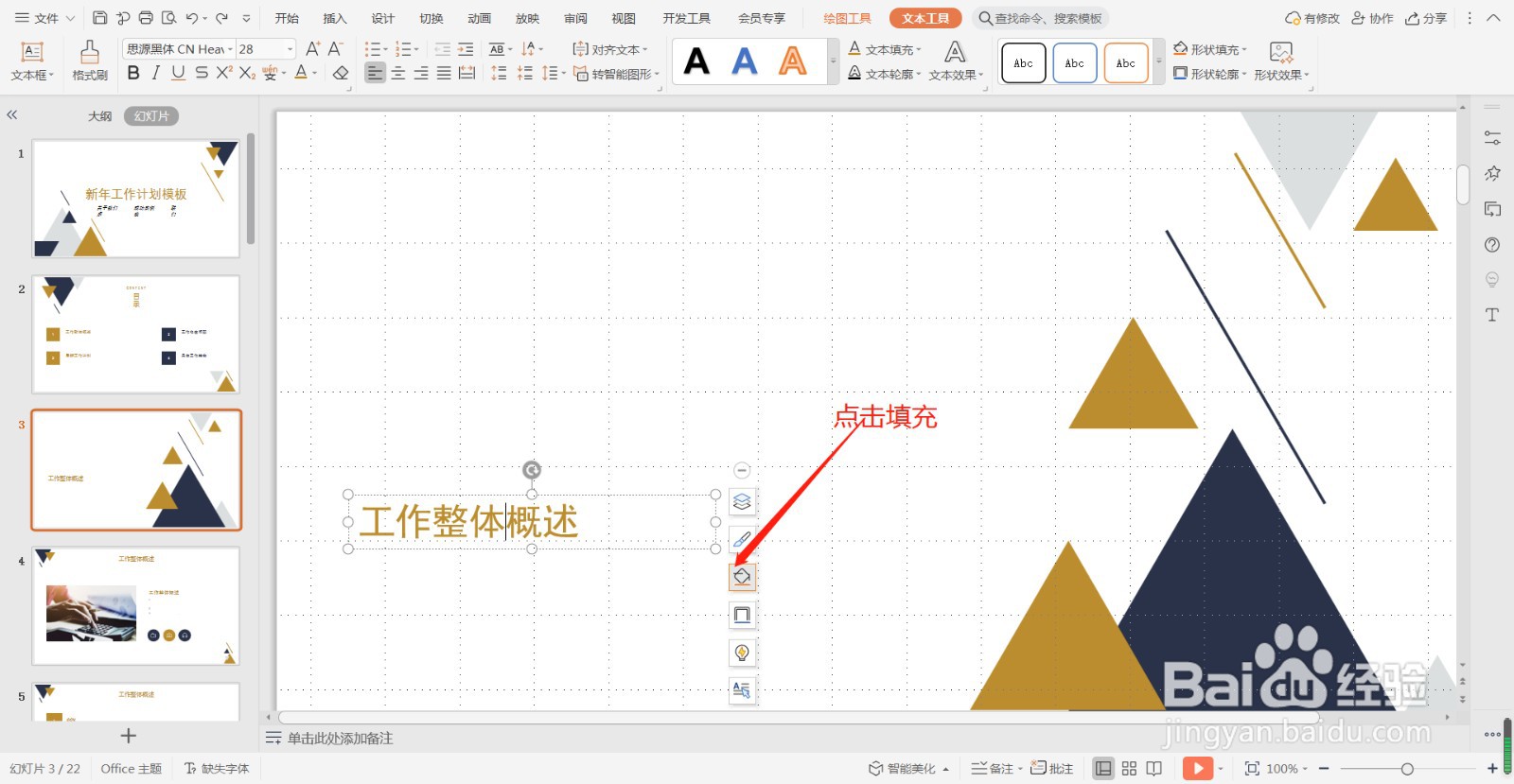Select the orange gradient A text style
Image resolution: width=1514 pixels, height=784 pixels.
(x=792, y=61)
